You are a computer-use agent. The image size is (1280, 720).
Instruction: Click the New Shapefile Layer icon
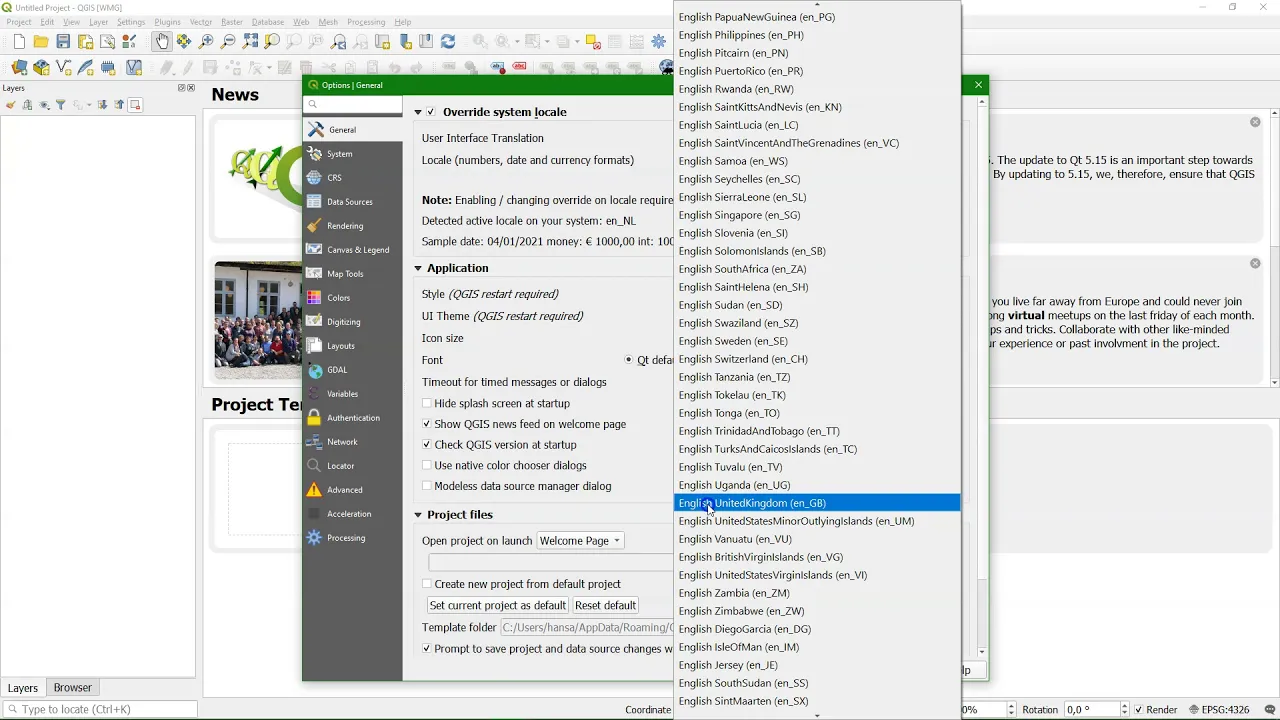tap(64, 68)
